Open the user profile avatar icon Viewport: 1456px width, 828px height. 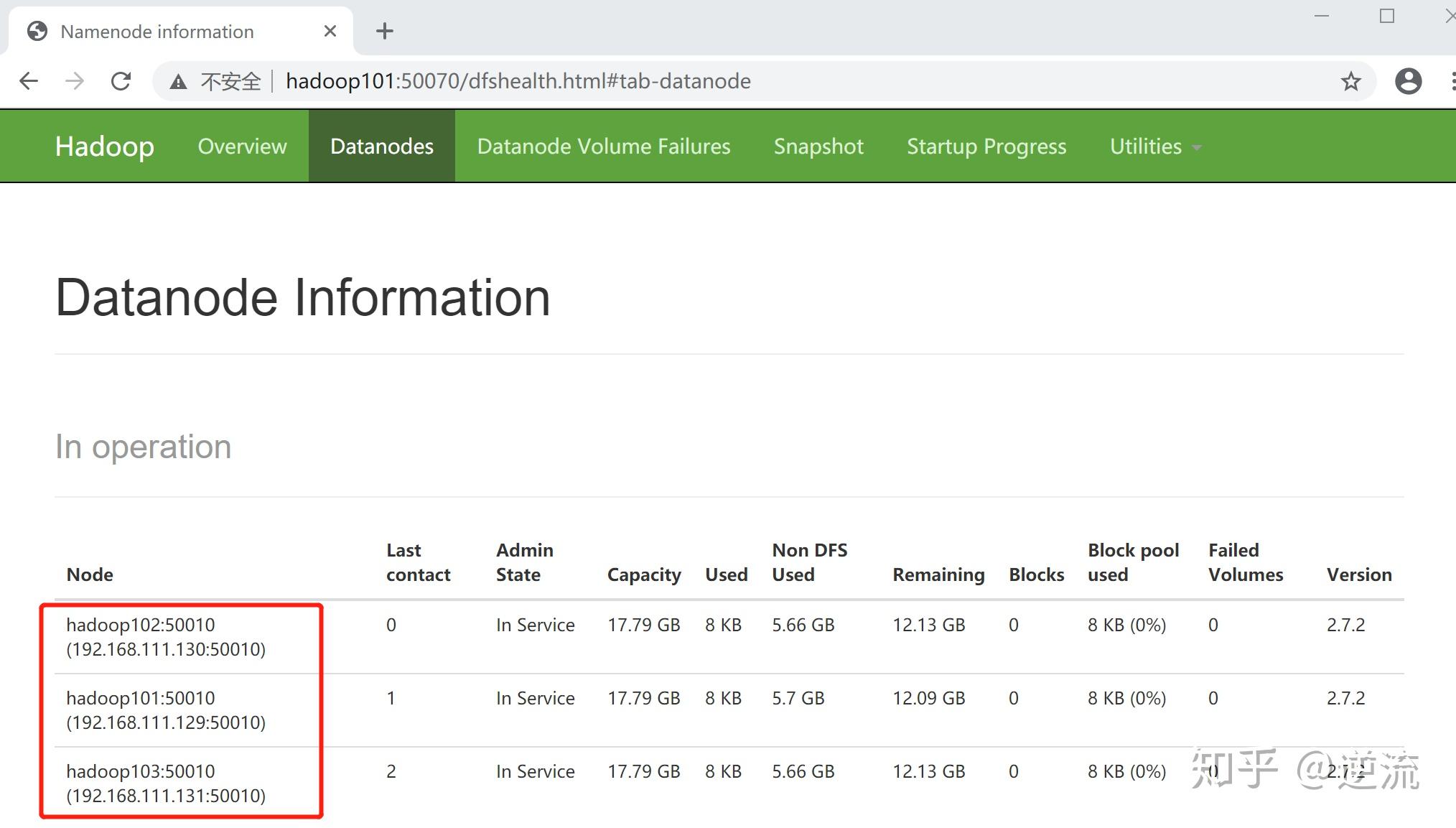(1408, 81)
